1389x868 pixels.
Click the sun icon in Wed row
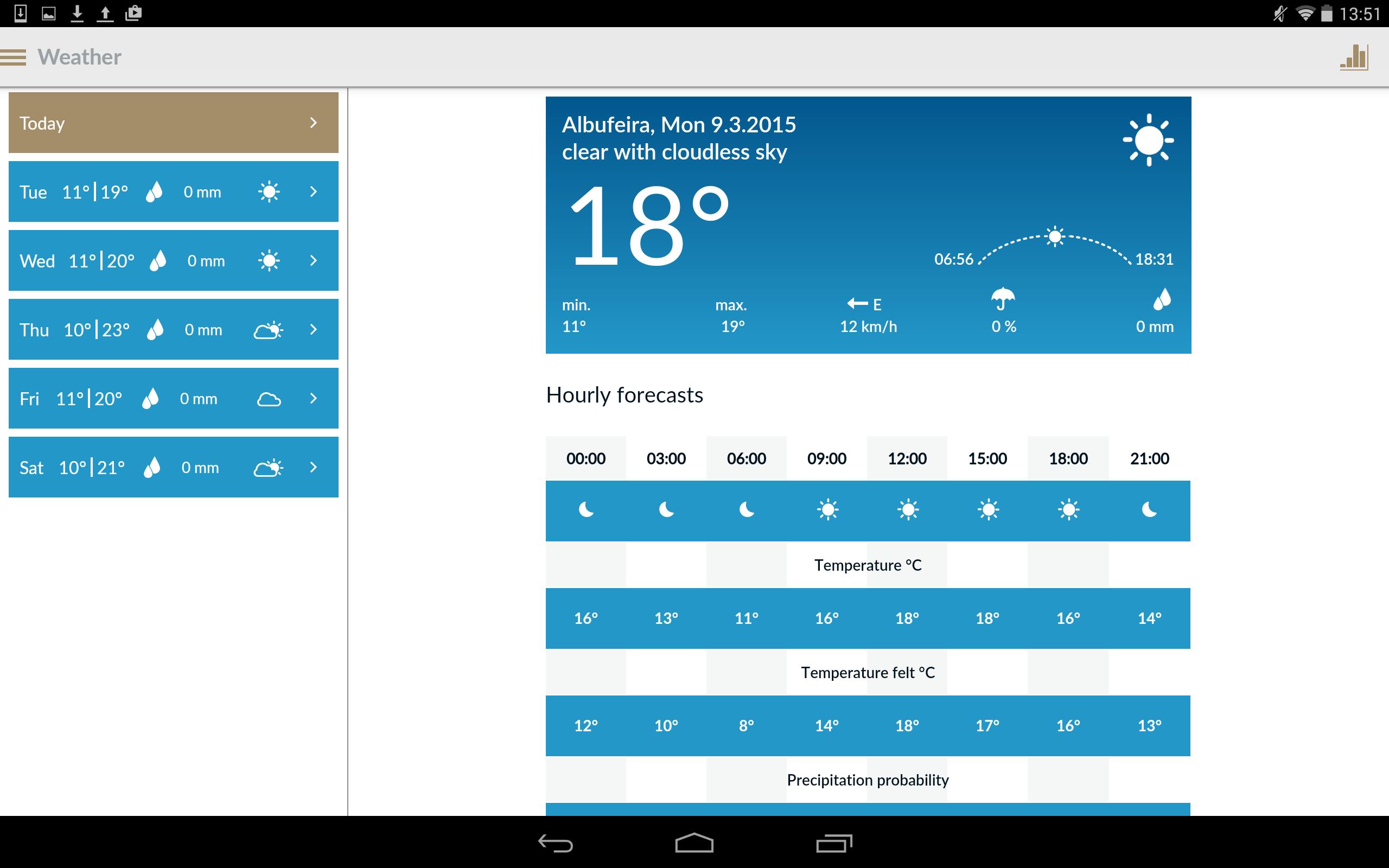[269, 260]
